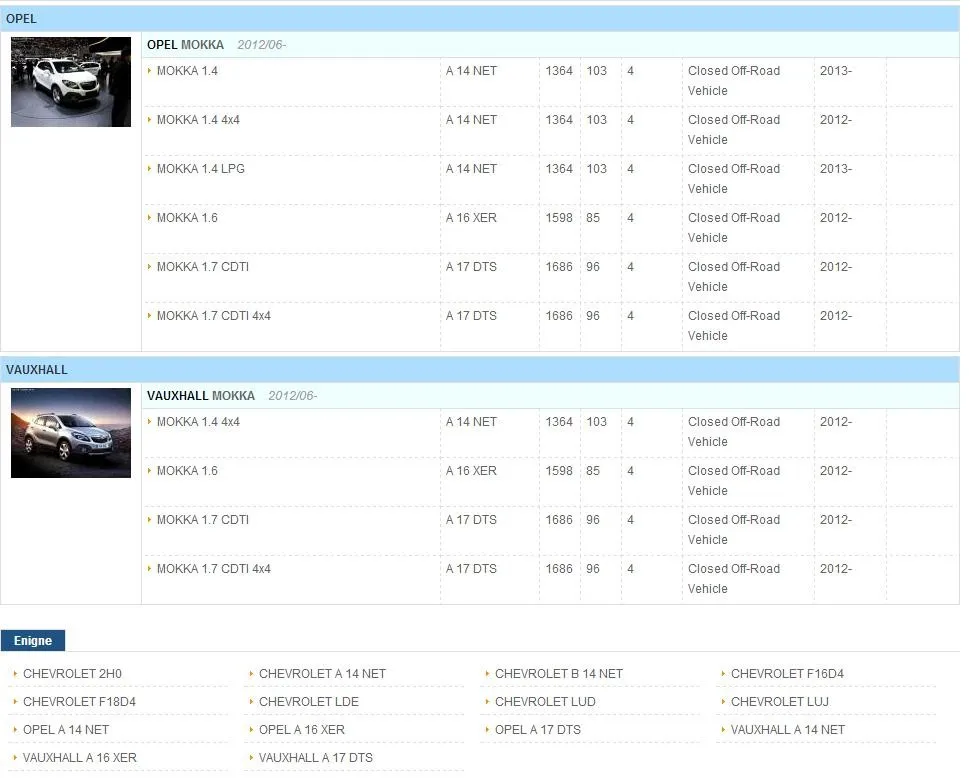The image size is (969, 778).
Task: Open VAUXHALL MOKKA 2012/06- model heading
Action: (232, 396)
